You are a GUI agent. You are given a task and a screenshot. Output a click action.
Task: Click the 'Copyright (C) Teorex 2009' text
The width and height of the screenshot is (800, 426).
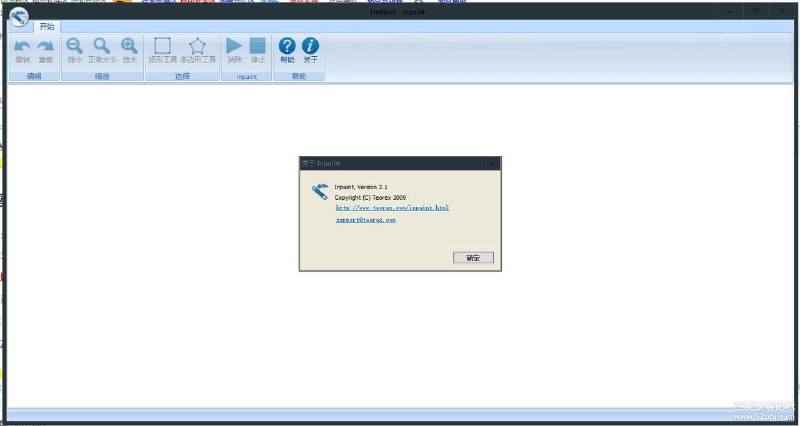(370, 197)
